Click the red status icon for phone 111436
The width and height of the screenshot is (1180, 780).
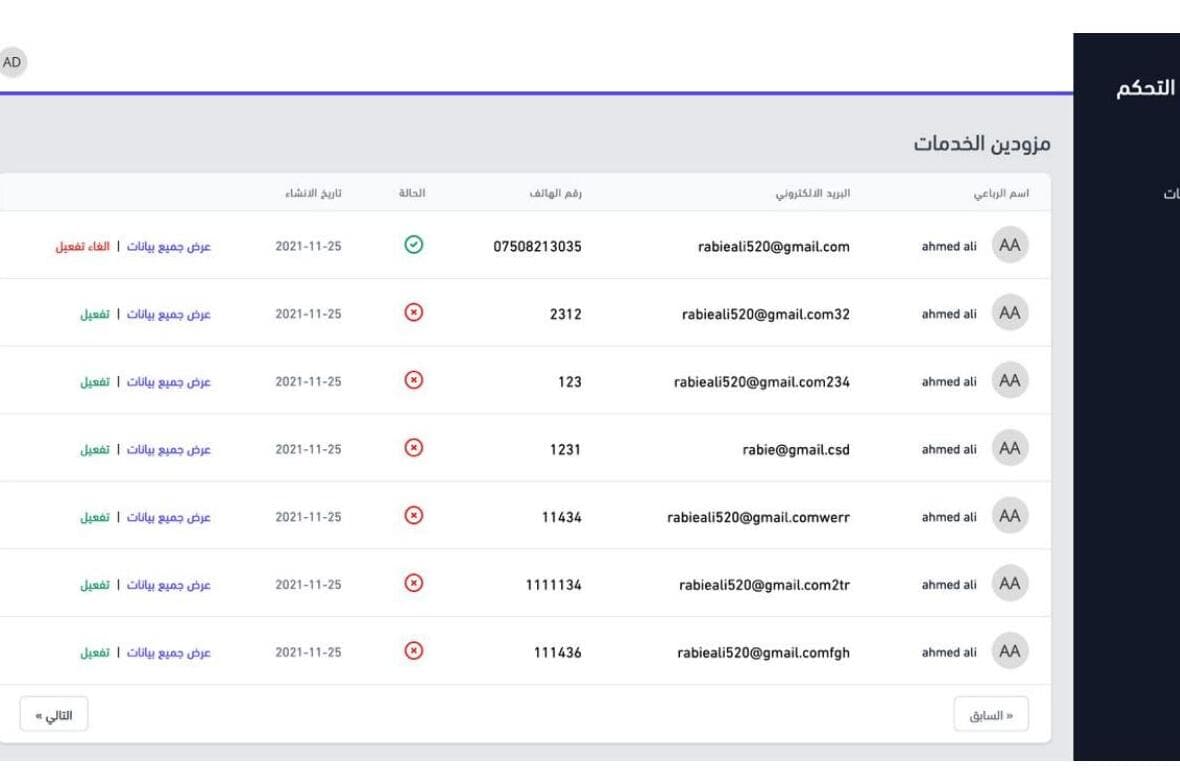tap(413, 651)
